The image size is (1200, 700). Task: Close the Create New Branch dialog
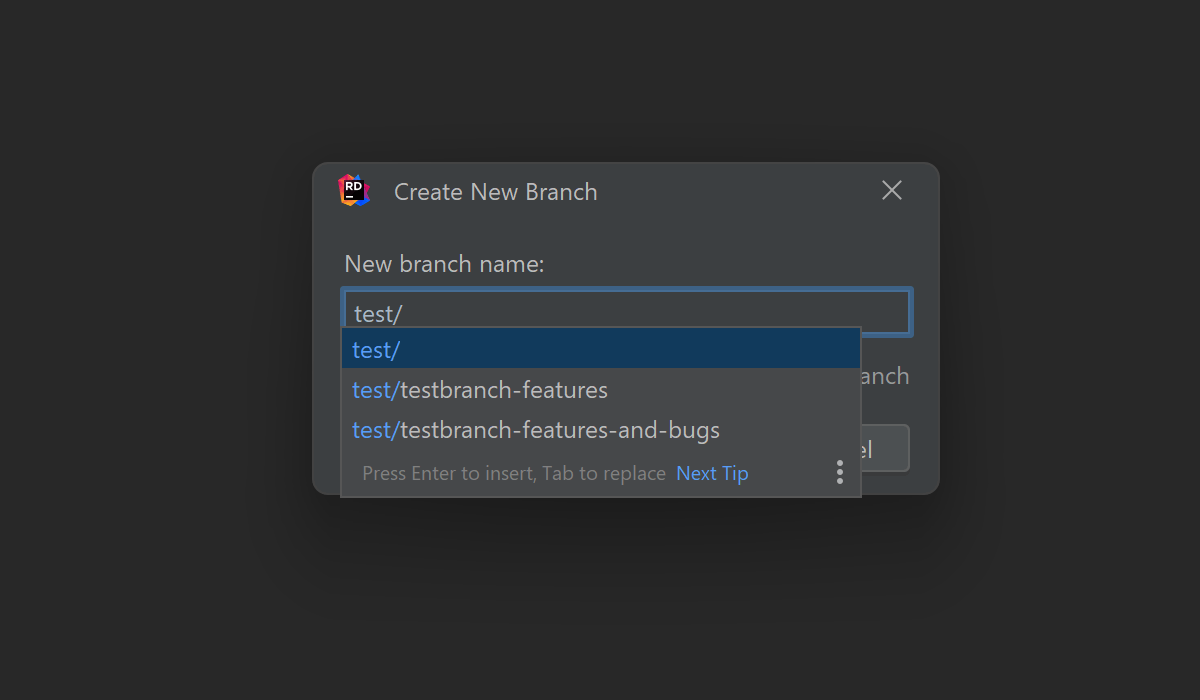[891, 190]
